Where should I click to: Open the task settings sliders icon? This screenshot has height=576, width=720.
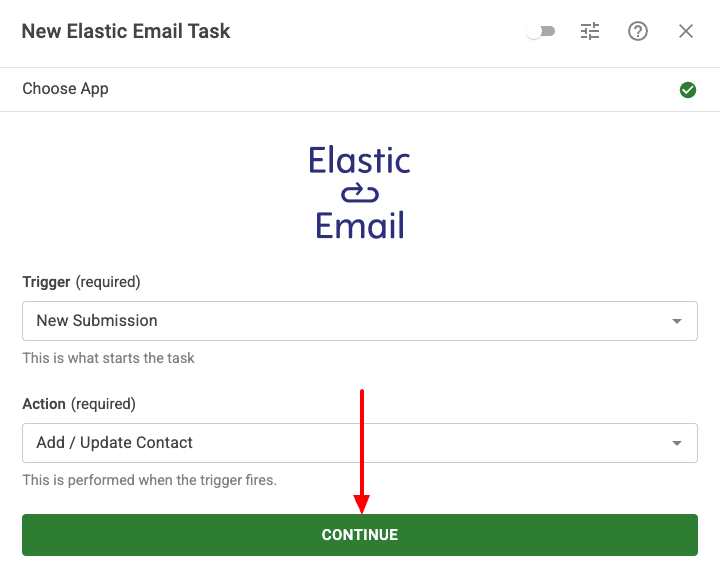tap(590, 31)
